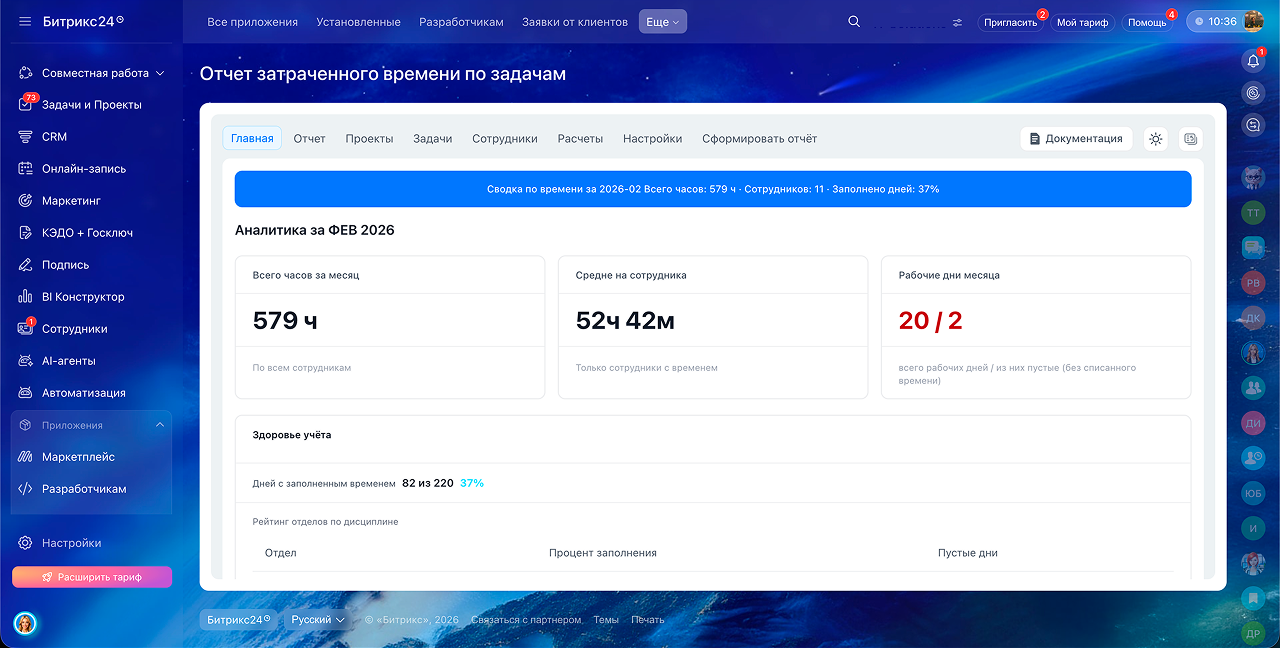Open the Русский language dropdown
1280x648 pixels.
pyautogui.click(x=318, y=620)
